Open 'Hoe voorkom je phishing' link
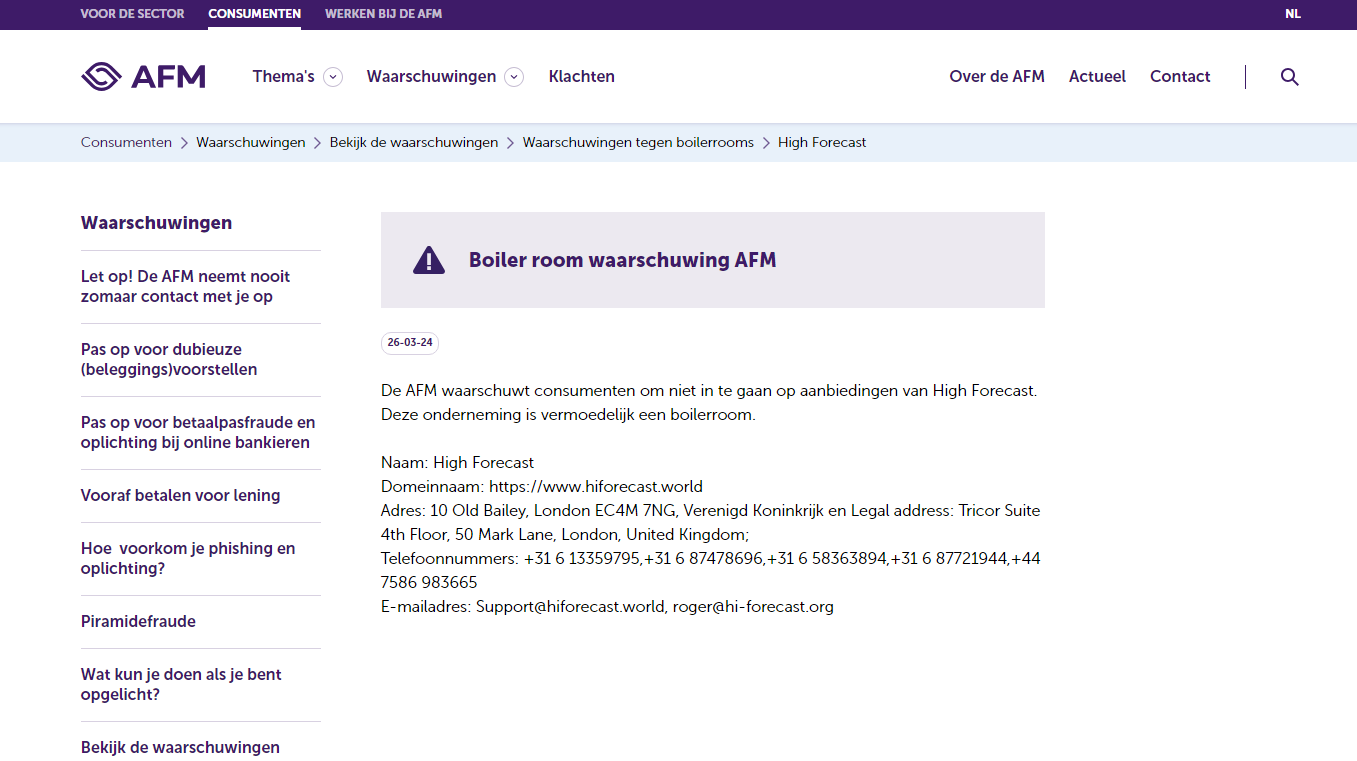Screen dimensions: 1357x761 tap(188, 559)
